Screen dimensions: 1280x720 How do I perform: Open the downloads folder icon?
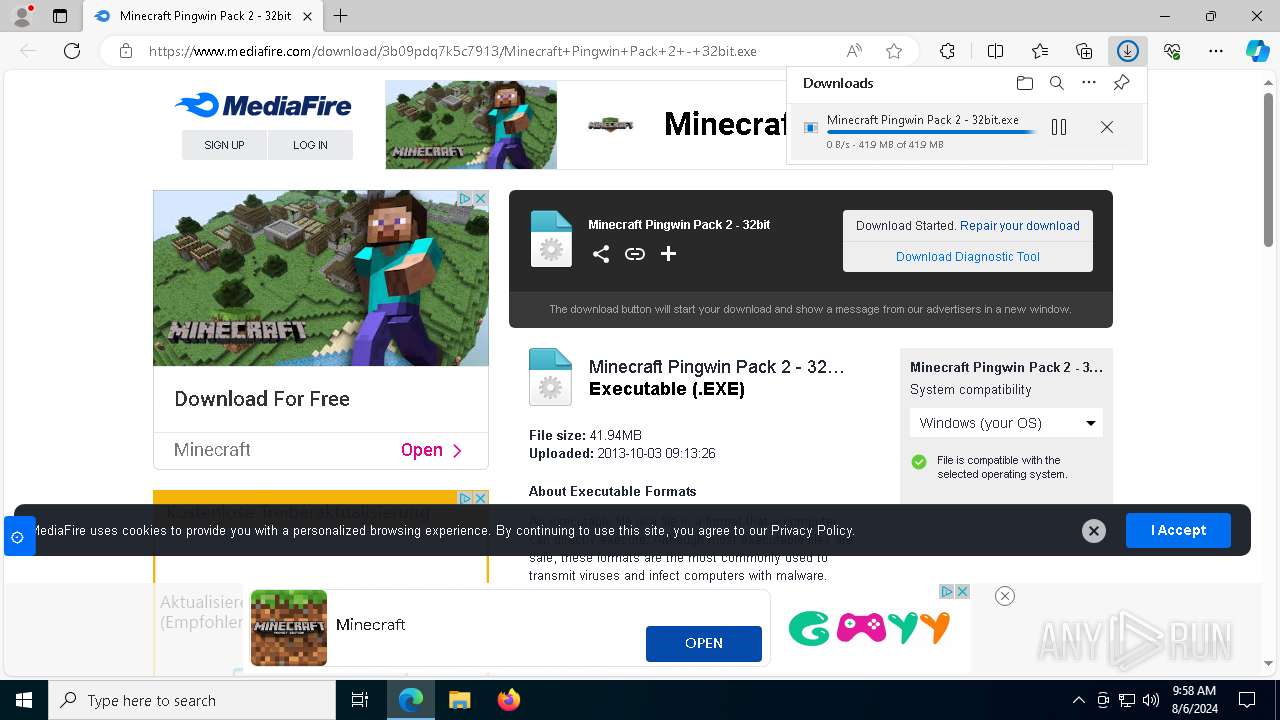tap(1024, 83)
